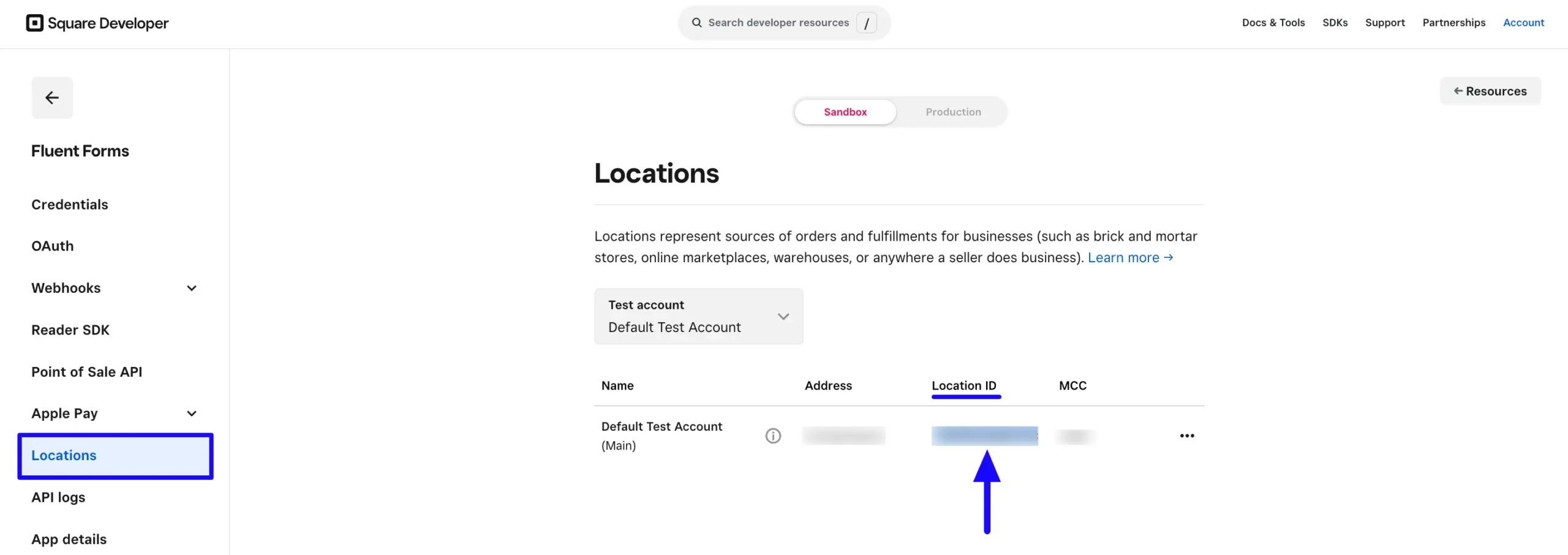Viewport: 1568px width, 555px height.
Task: Click the back arrow button in sidebar
Action: coord(52,97)
